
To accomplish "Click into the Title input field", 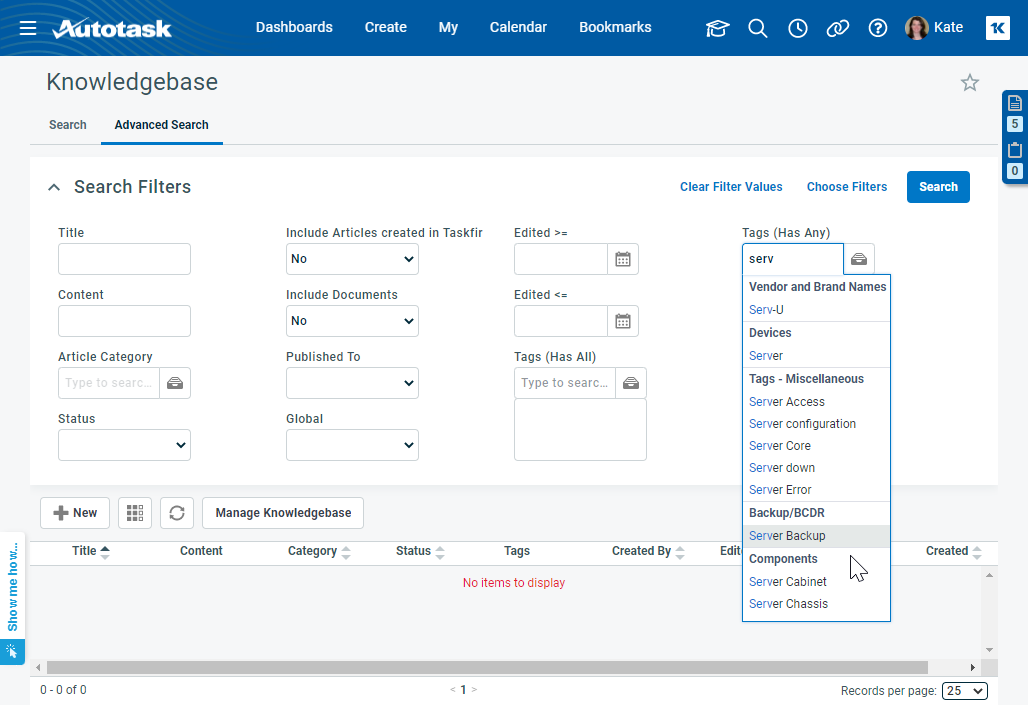I will tap(124, 259).
